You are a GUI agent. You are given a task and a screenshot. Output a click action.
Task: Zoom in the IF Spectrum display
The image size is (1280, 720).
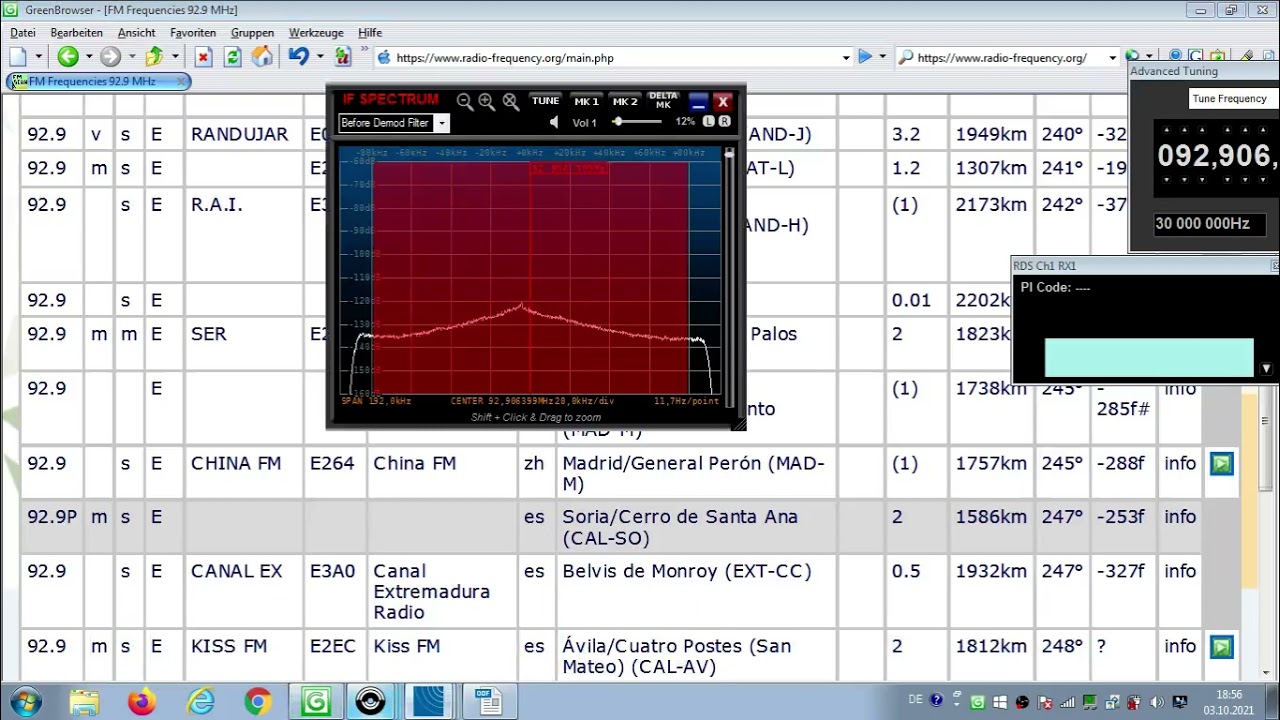[487, 101]
